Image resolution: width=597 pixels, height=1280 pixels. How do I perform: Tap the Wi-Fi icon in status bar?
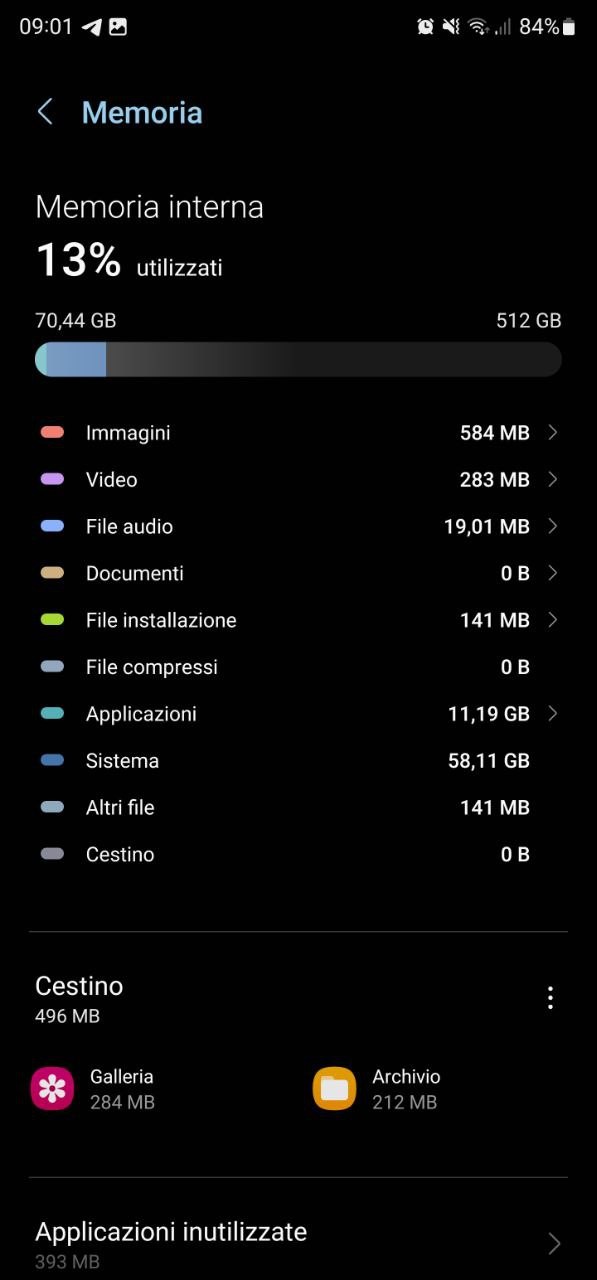pyautogui.click(x=478, y=27)
